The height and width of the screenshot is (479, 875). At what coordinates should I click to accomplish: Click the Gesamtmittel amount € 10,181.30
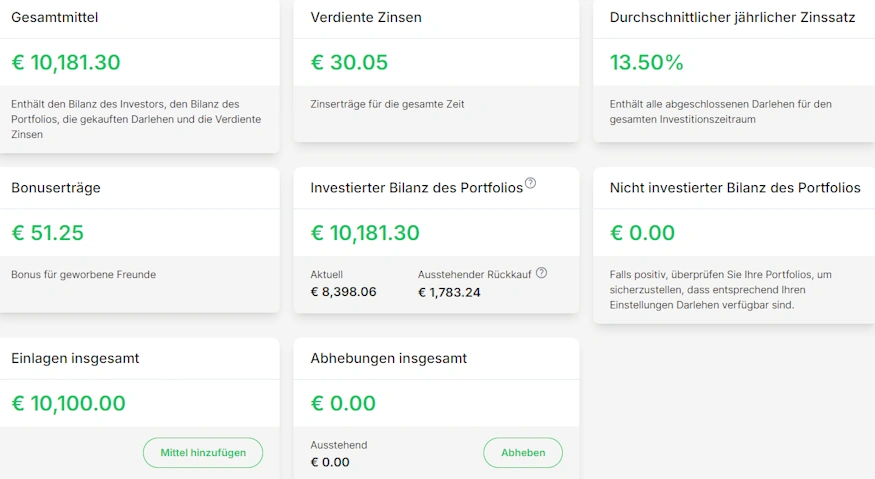[x=66, y=63]
